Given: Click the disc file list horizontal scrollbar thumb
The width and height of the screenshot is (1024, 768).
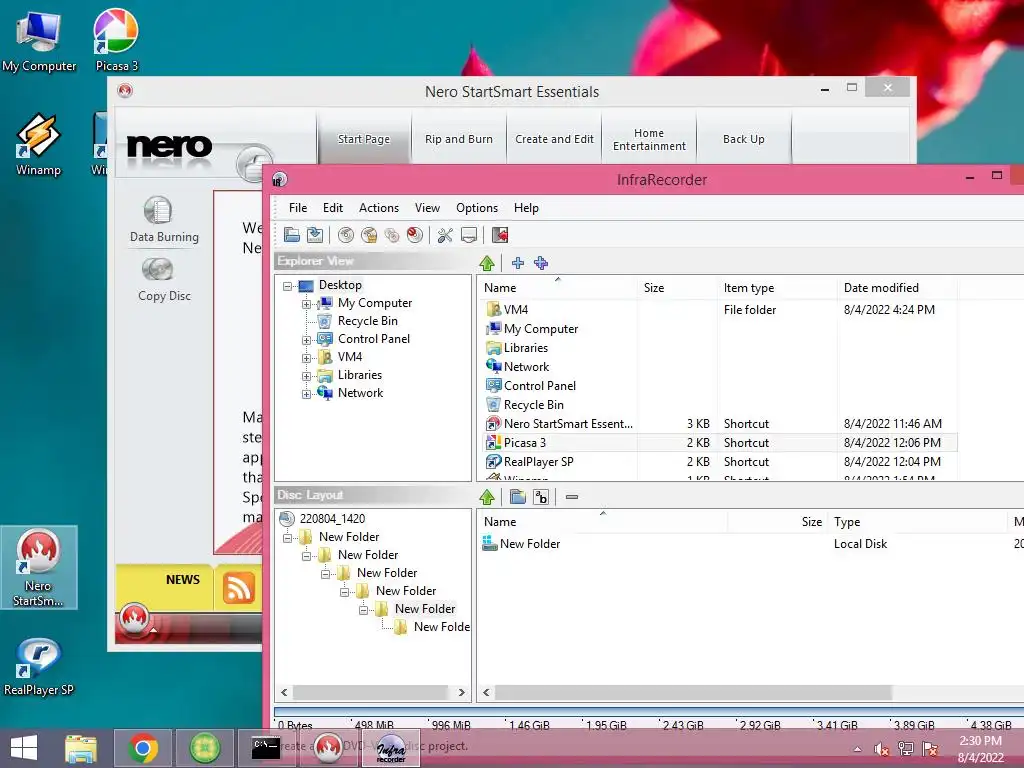Looking at the screenshot, I should pos(693,692).
